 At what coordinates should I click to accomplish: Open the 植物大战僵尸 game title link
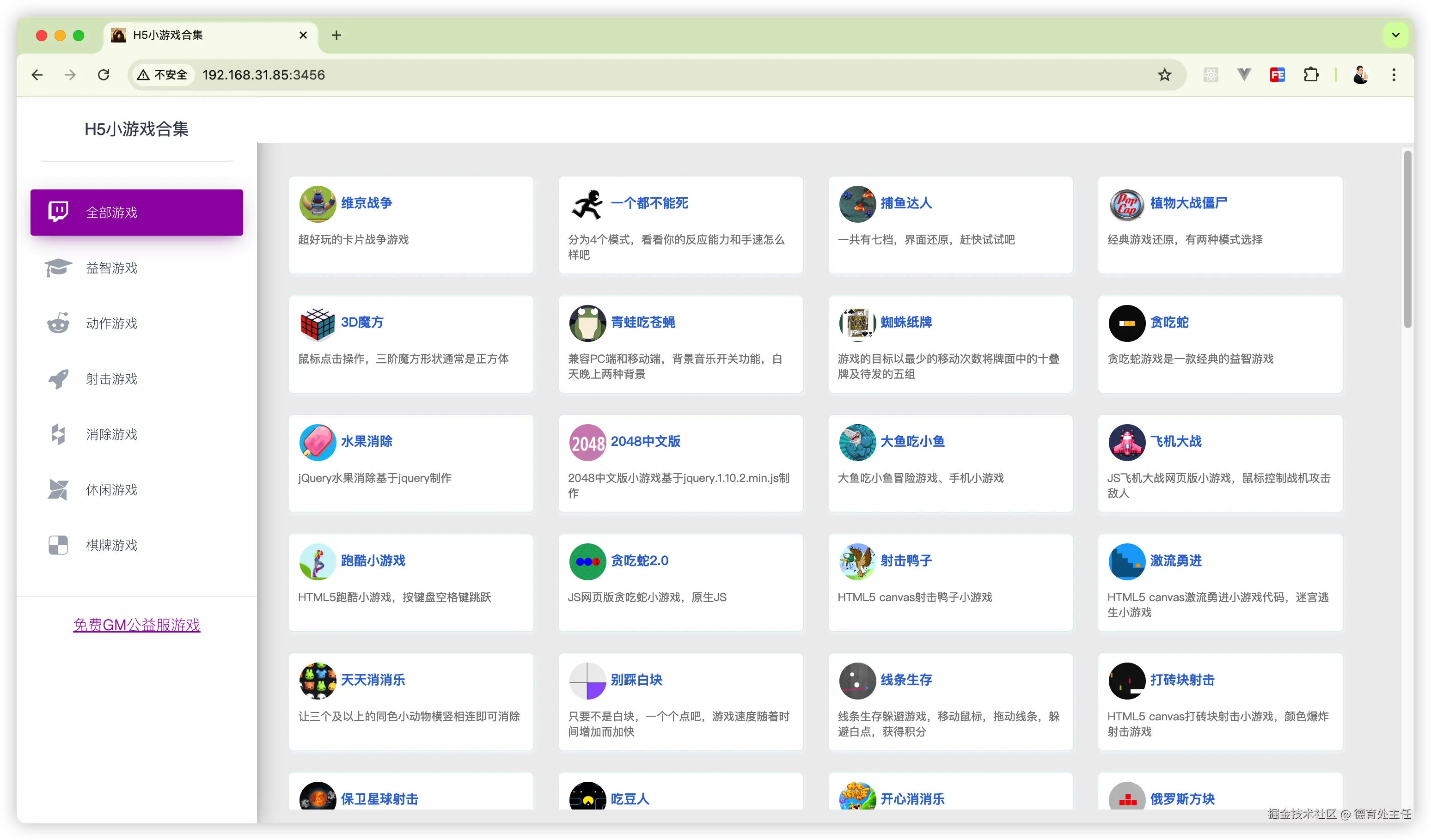coord(1188,203)
